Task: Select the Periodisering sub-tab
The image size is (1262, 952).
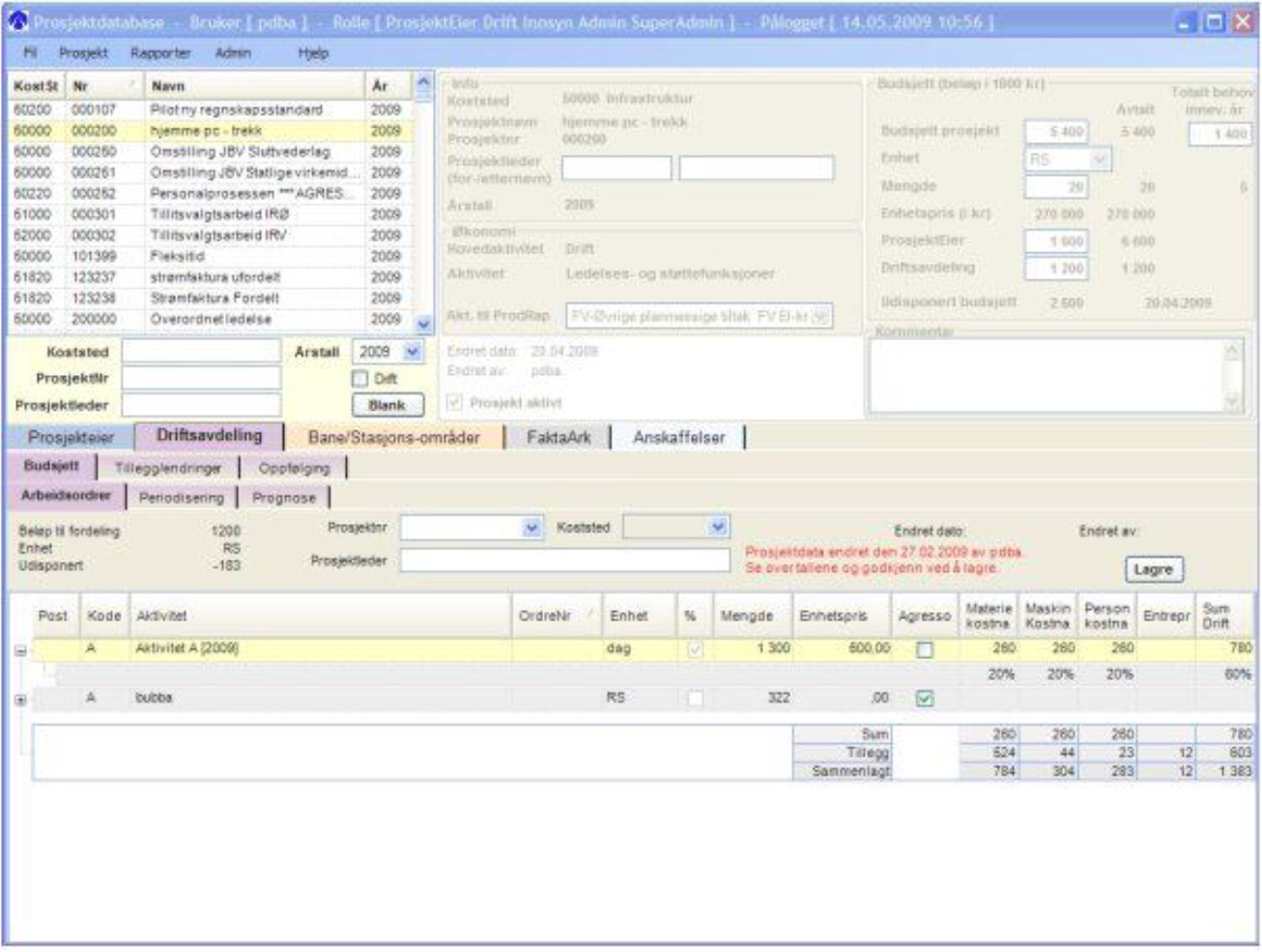Action: 181,498
